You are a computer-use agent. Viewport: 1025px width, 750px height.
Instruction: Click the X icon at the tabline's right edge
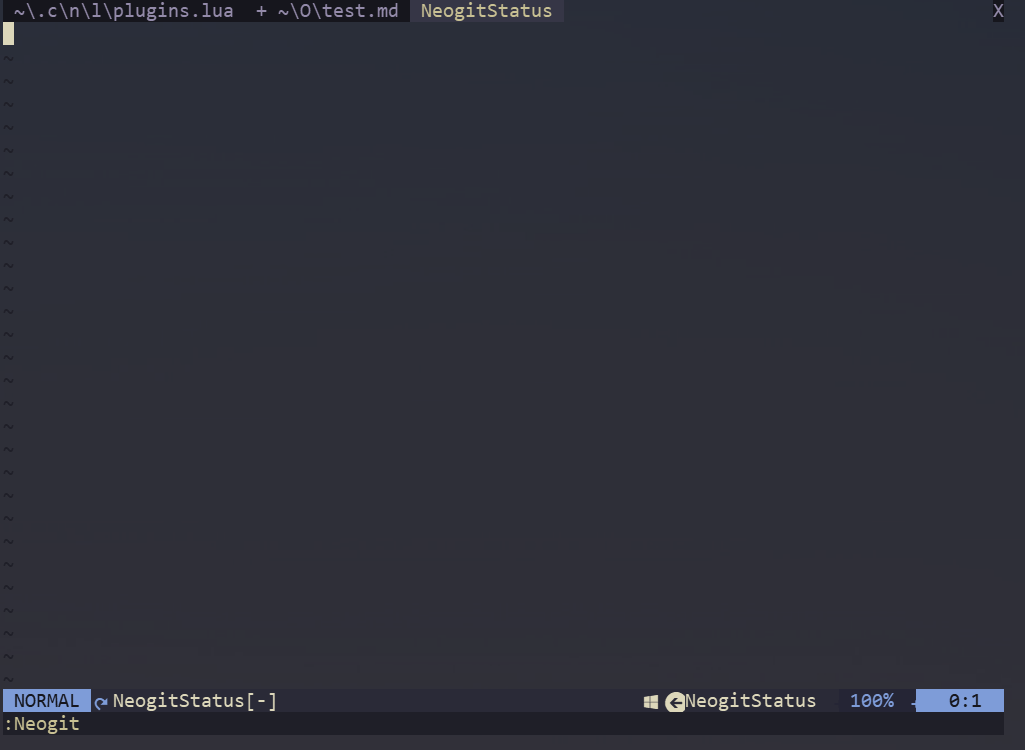pyautogui.click(x=997, y=11)
